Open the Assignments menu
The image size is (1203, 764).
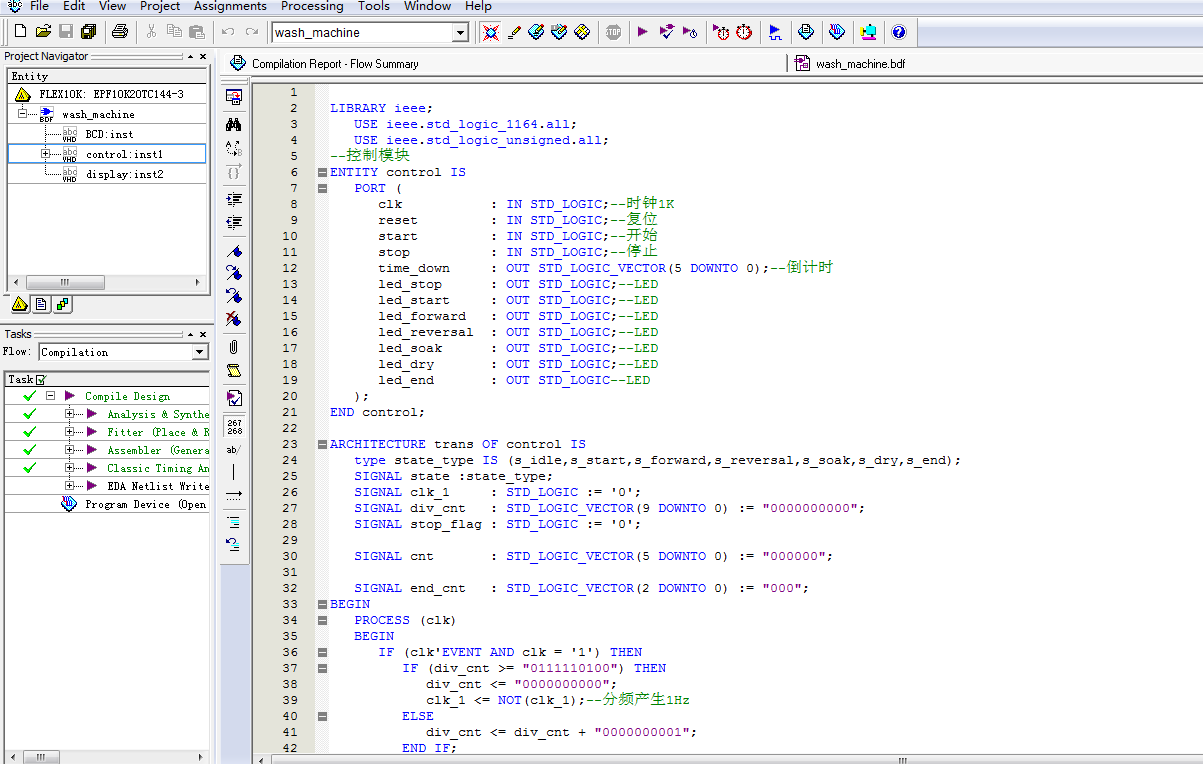click(x=230, y=6)
